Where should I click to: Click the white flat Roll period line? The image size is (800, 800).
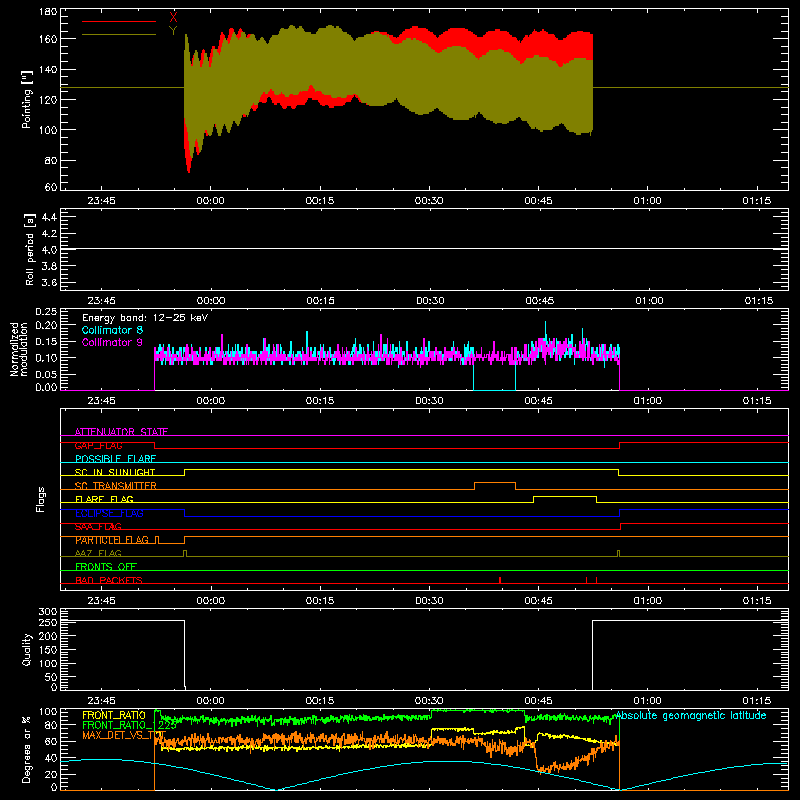pos(424,249)
